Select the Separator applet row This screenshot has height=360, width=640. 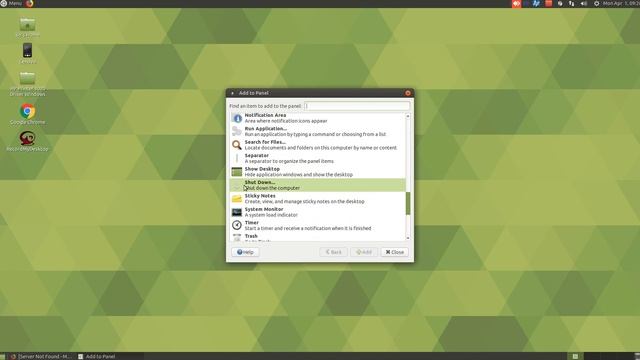point(318,158)
